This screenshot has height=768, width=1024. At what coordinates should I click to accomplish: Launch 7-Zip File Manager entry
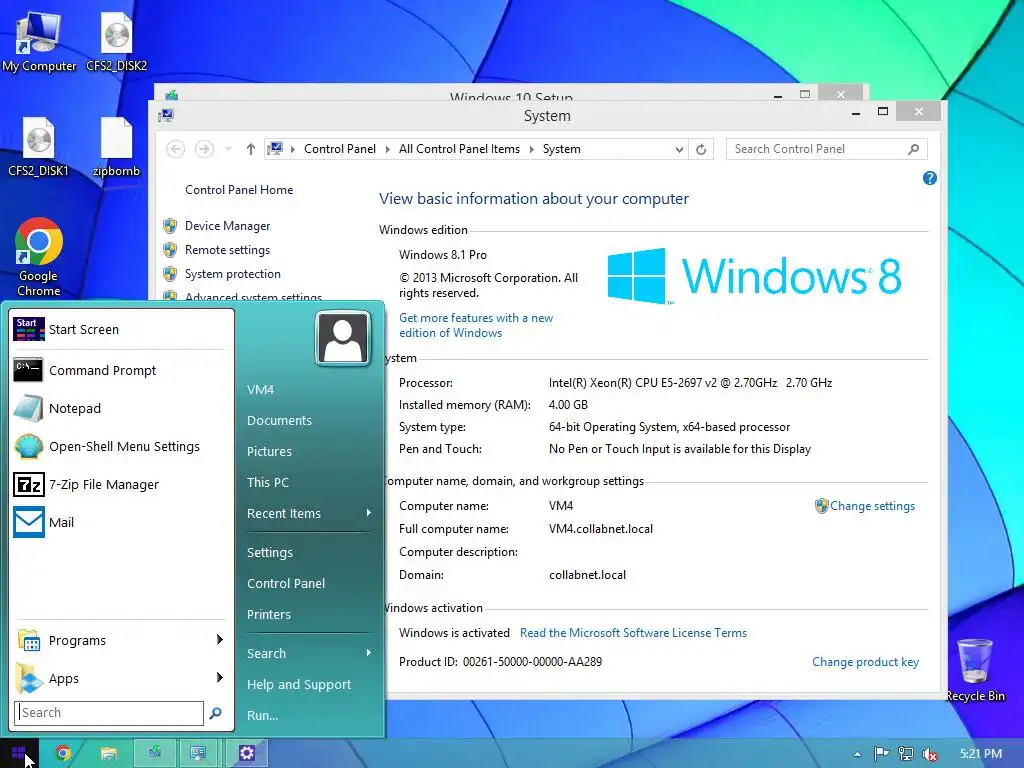click(x=121, y=485)
